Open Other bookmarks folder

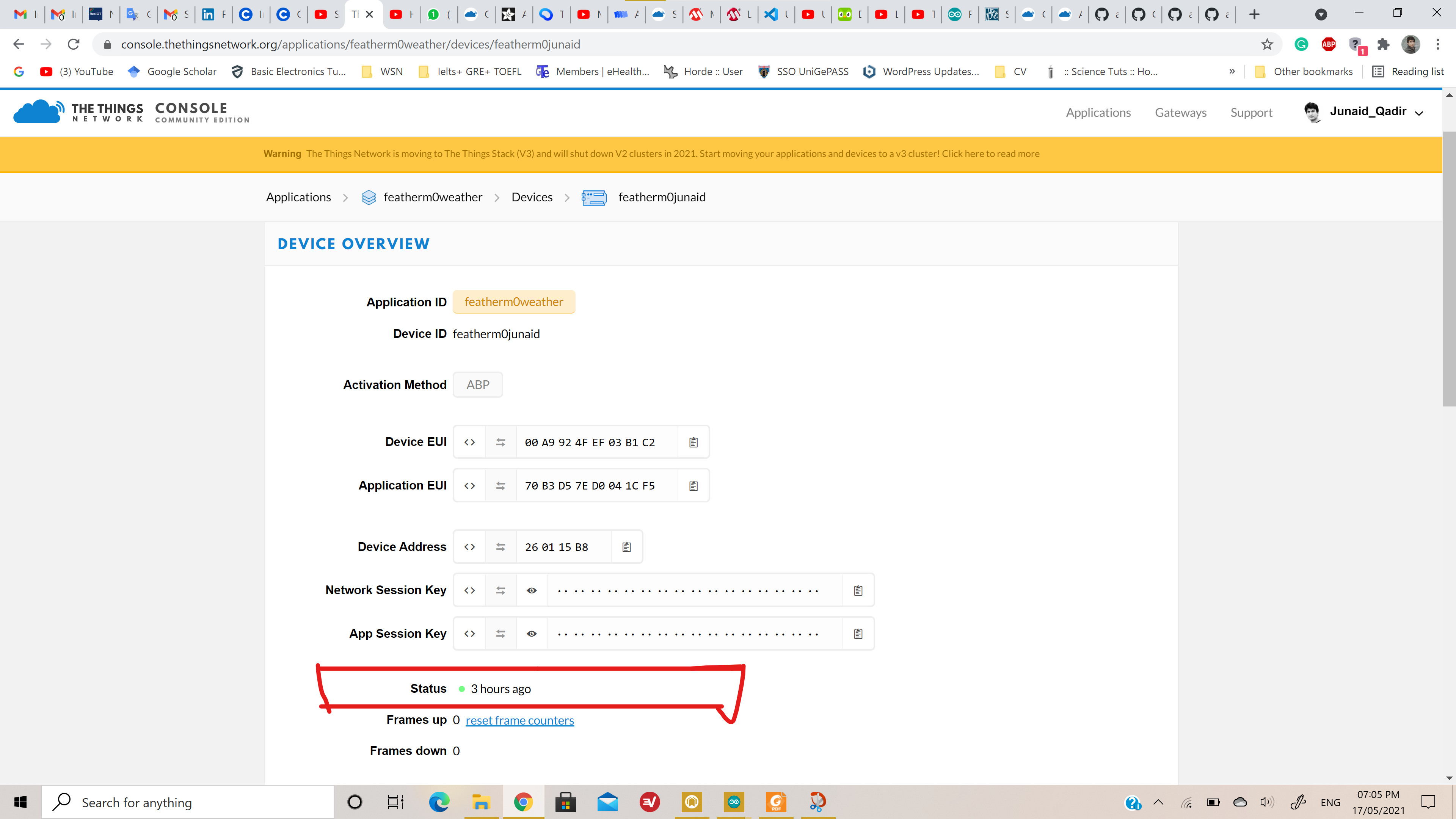[1304, 71]
